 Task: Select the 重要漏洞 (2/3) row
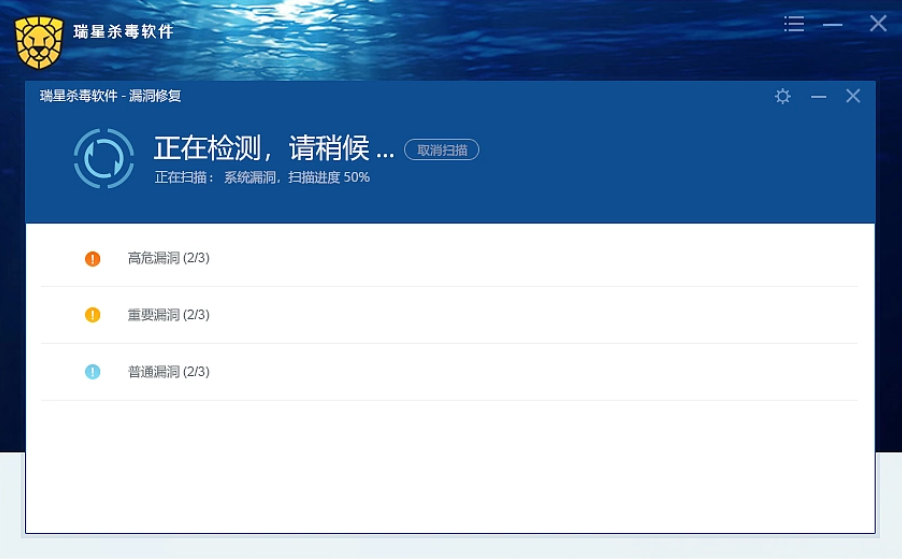click(x=449, y=315)
